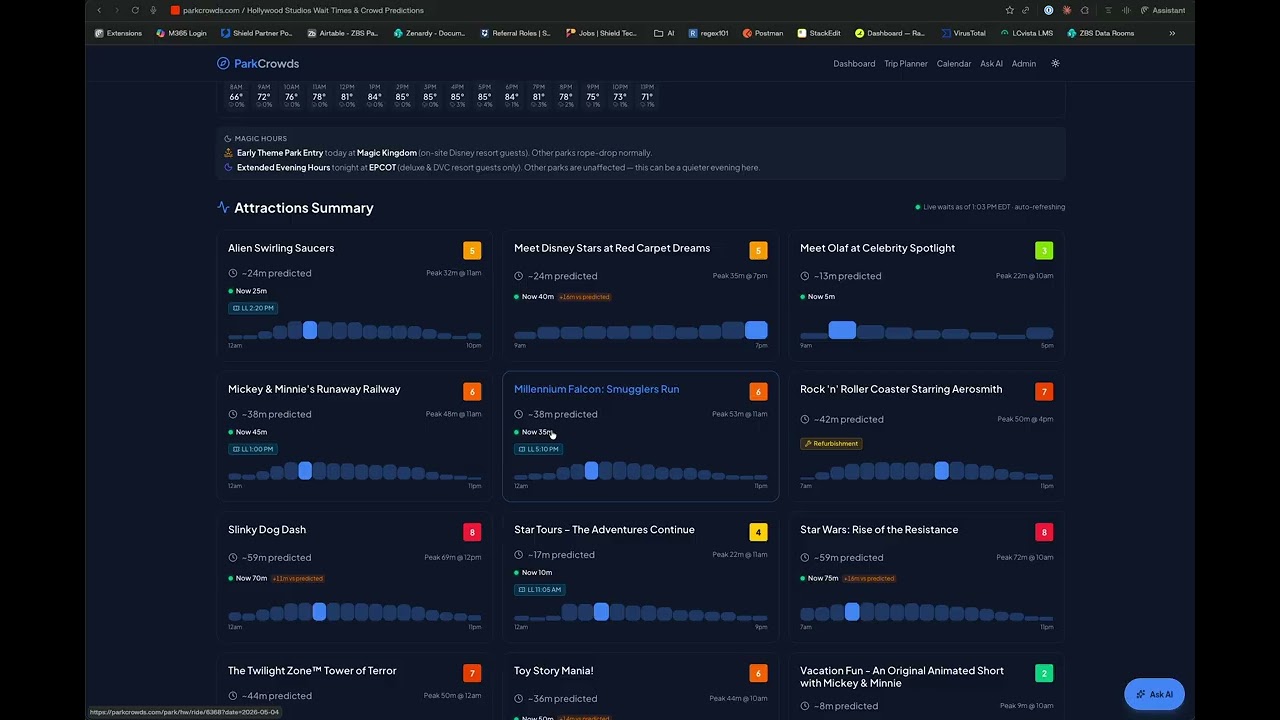Toggle the light/dark theme sun icon
The height and width of the screenshot is (720, 1280).
point(1055,63)
